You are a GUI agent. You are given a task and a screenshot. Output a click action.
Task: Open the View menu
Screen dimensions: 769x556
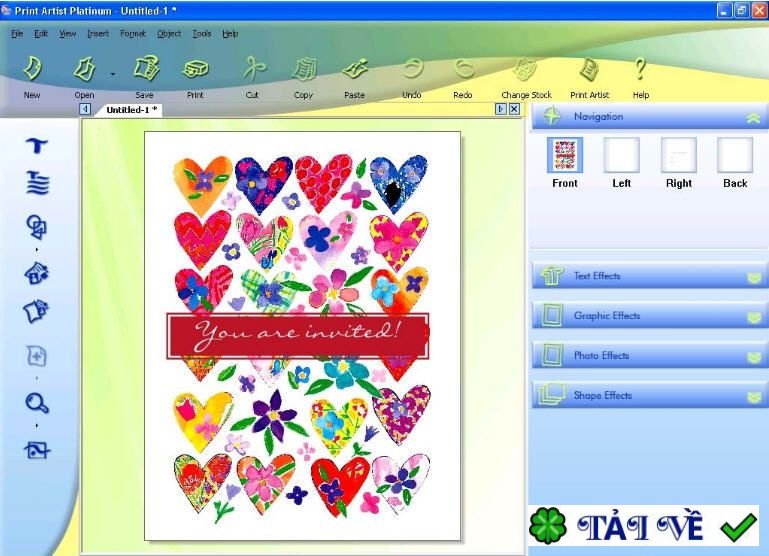68,33
